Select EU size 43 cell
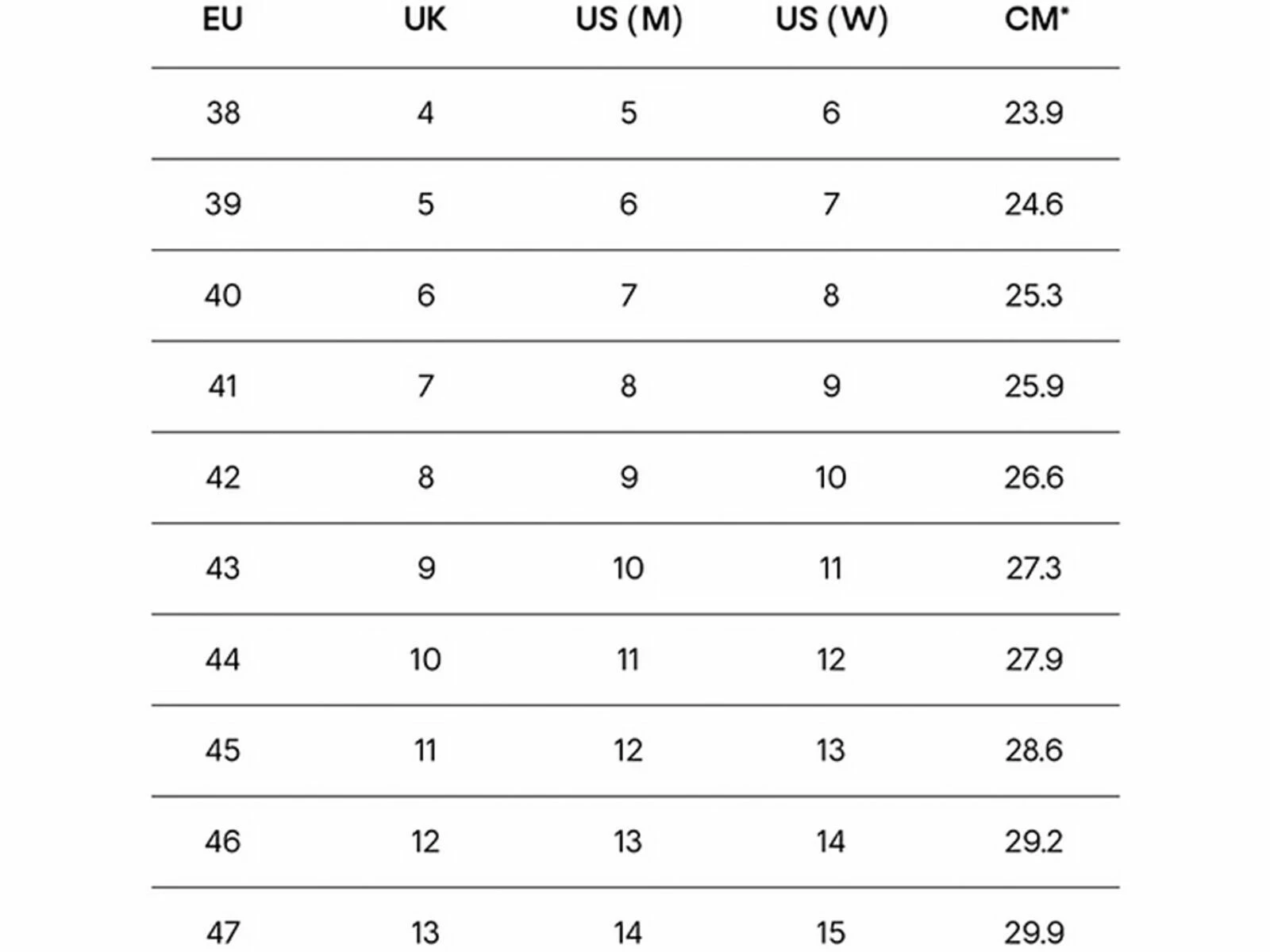 [x=223, y=568]
